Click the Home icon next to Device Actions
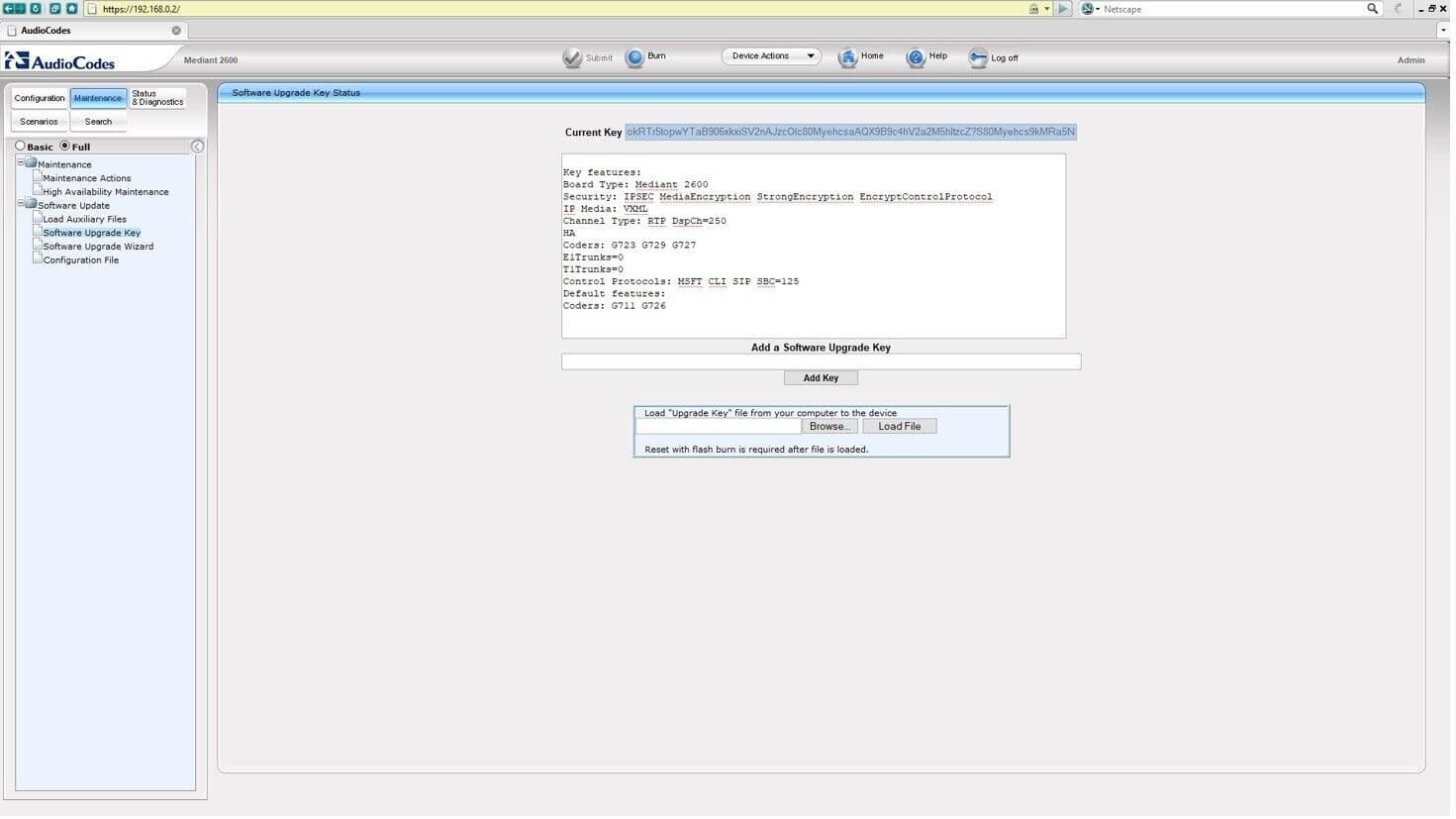Image resolution: width=1456 pixels, height=819 pixels. (x=848, y=56)
